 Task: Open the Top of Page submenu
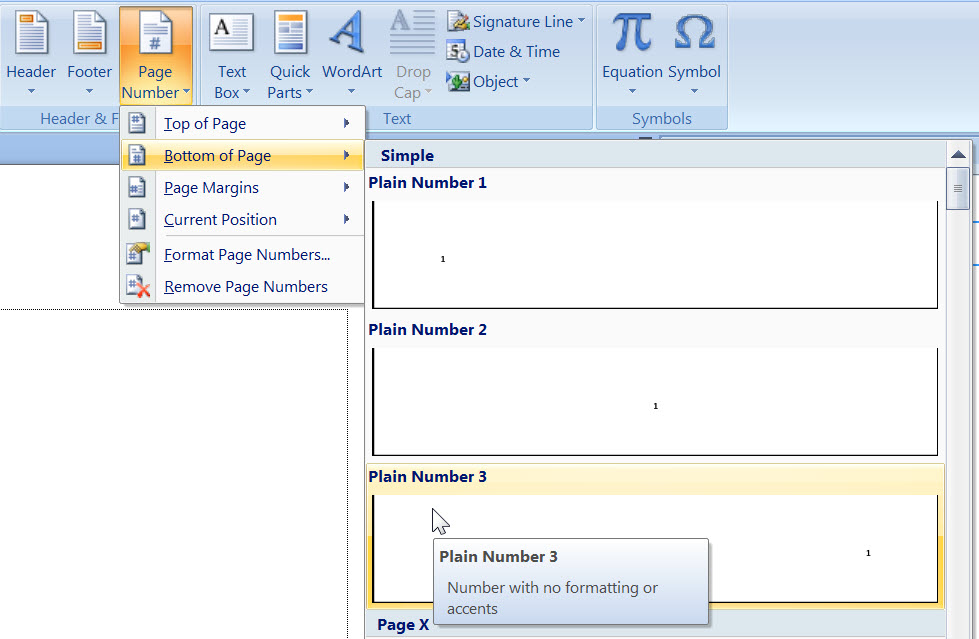(x=242, y=123)
